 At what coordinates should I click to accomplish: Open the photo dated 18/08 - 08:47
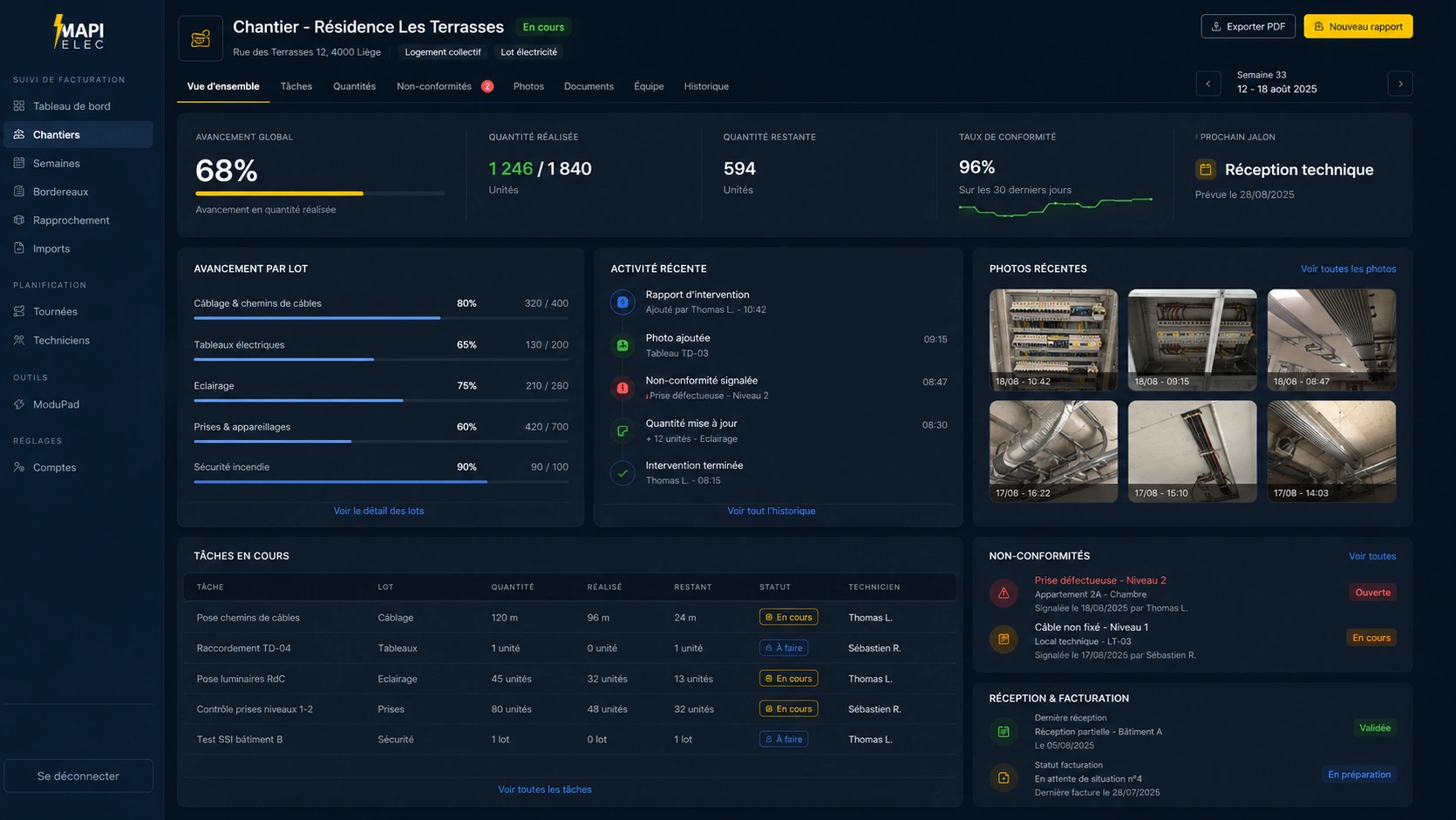click(1331, 340)
